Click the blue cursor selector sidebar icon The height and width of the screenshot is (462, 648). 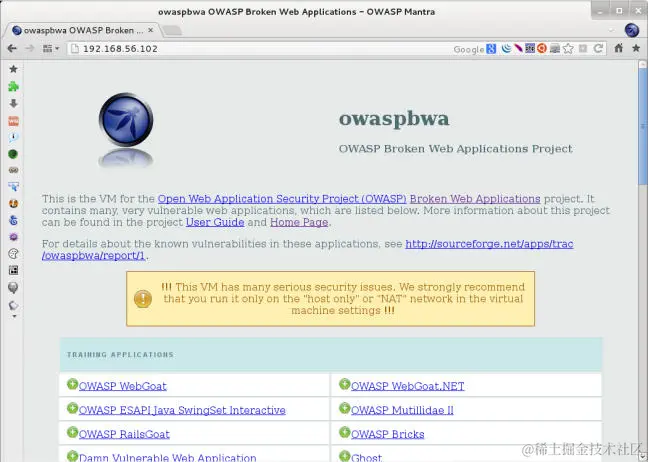[13, 187]
